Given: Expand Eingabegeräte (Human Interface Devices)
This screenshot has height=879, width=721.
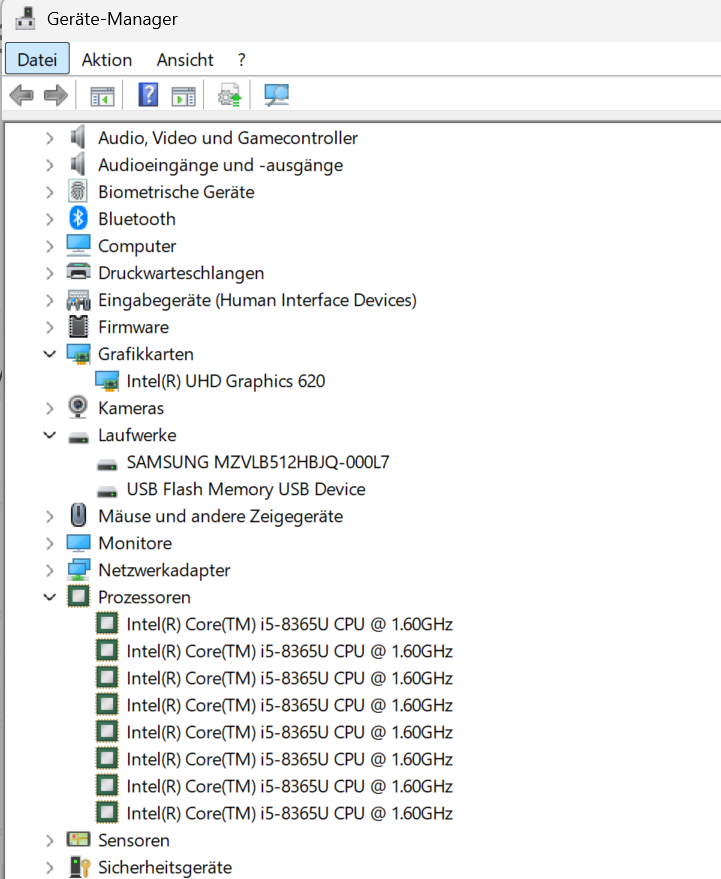Looking at the screenshot, I should [x=49, y=300].
